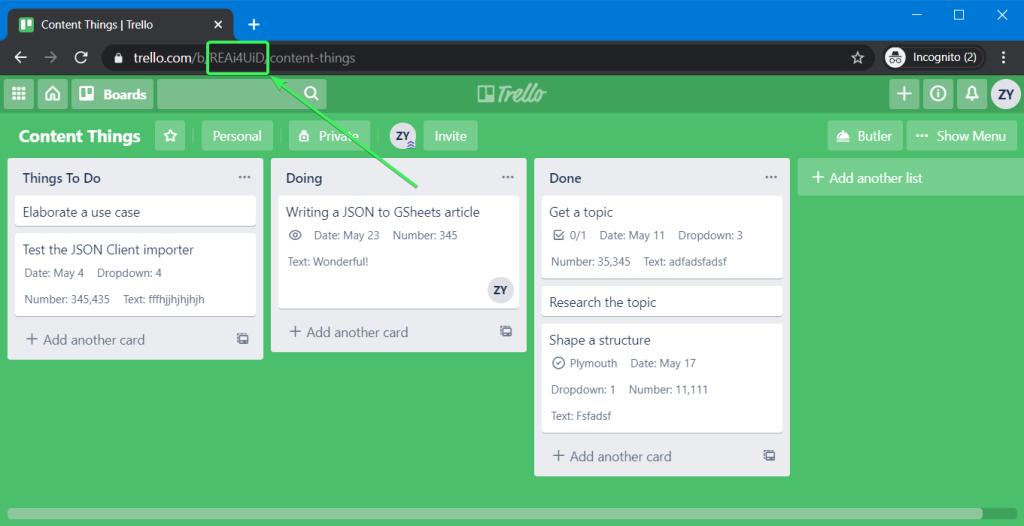This screenshot has width=1024, height=526.
Task: Reload the page with refresh icon
Action: (80, 58)
